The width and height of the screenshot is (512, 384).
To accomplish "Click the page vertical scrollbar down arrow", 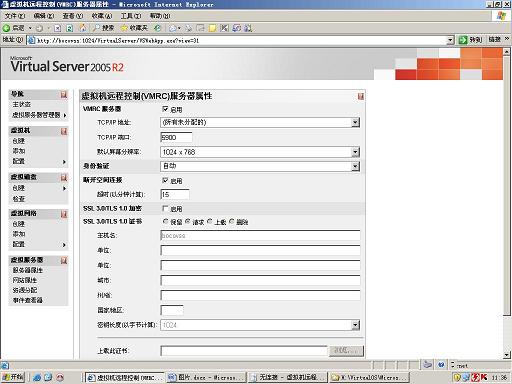I will (506, 355).
